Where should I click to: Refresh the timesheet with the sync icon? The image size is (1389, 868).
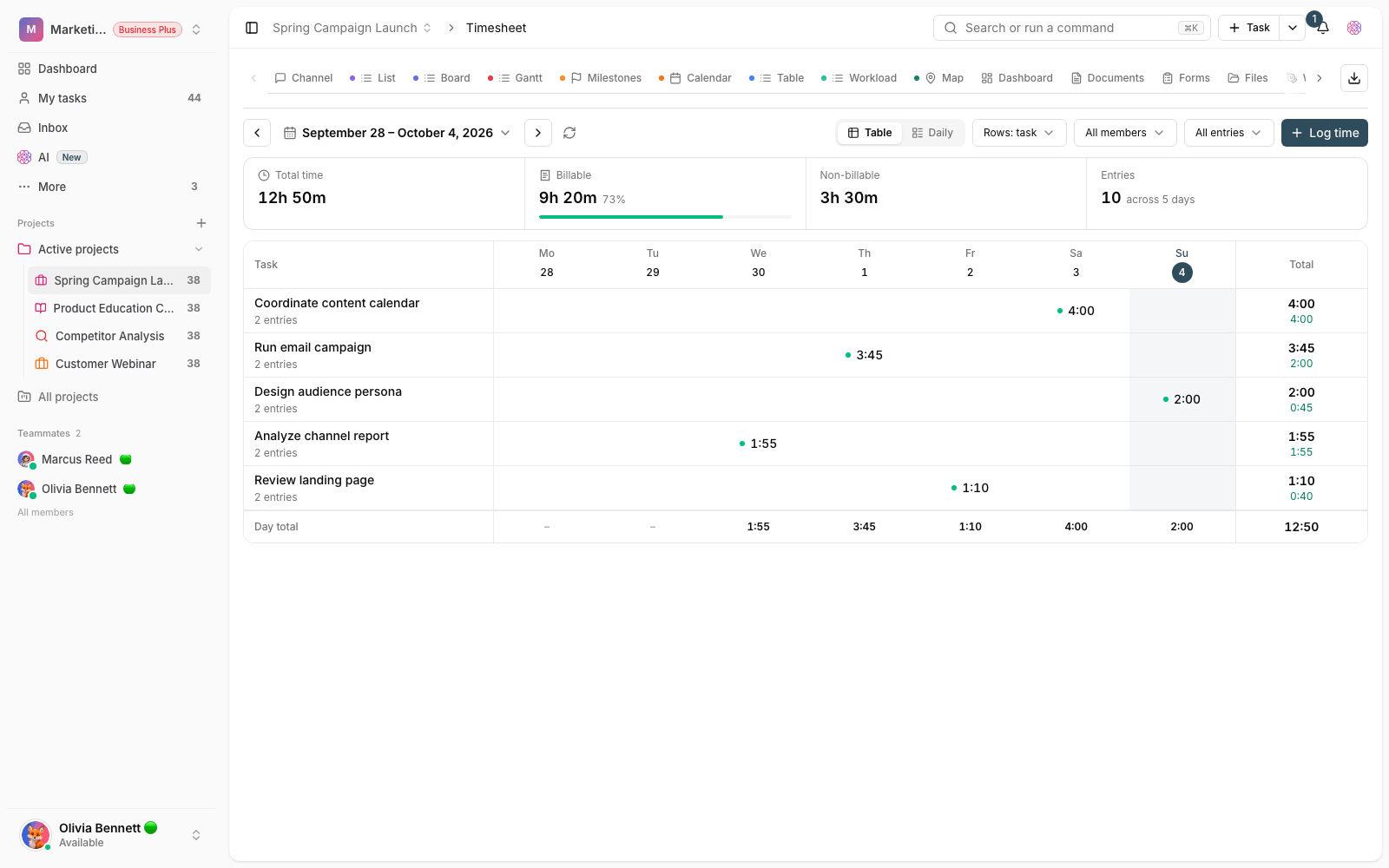[569, 133]
